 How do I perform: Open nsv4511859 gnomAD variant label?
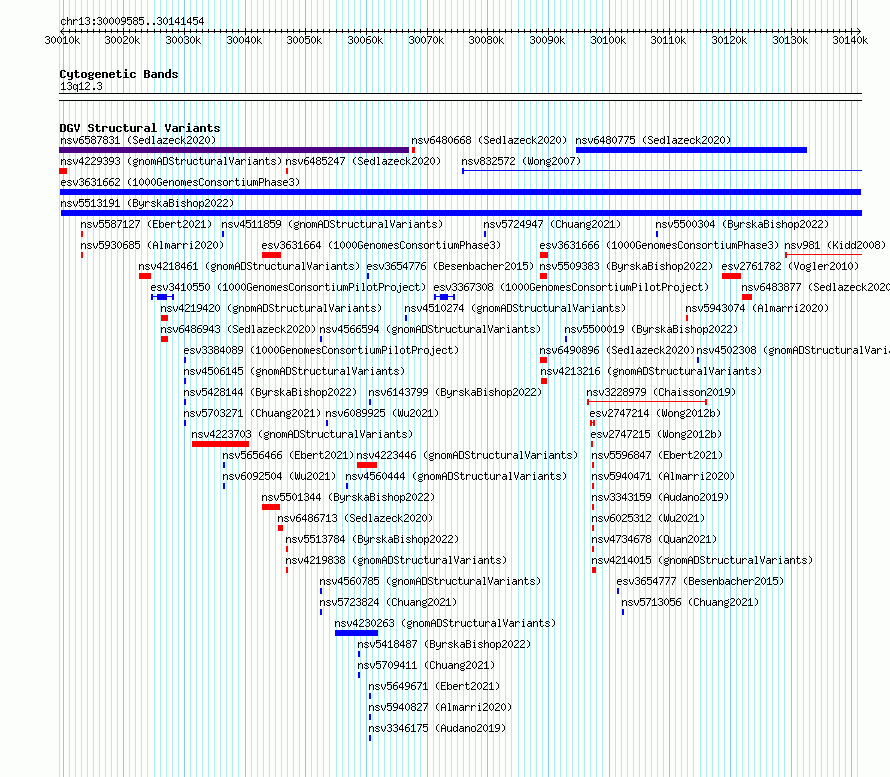click(332, 224)
